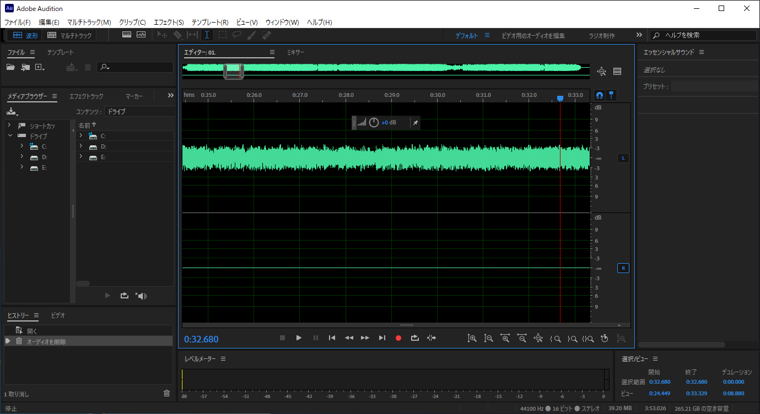This screenshot has width=760, height=414.
Task: Show more tabs in media browser panel
Action: click(170, 96)
